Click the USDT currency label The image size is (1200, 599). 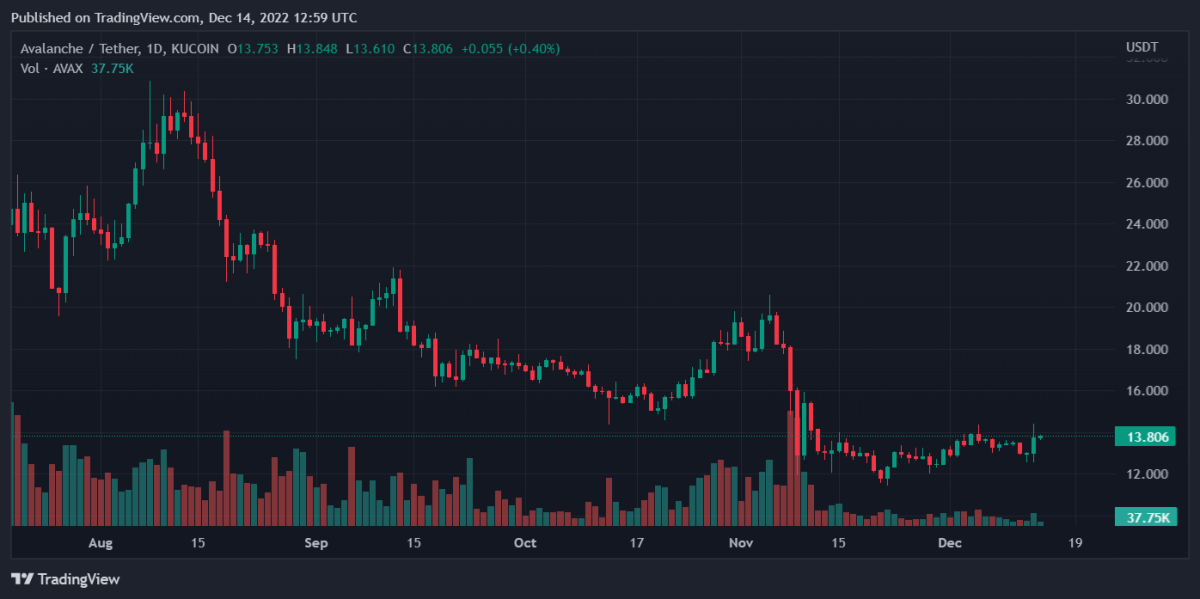point(1141,47)
